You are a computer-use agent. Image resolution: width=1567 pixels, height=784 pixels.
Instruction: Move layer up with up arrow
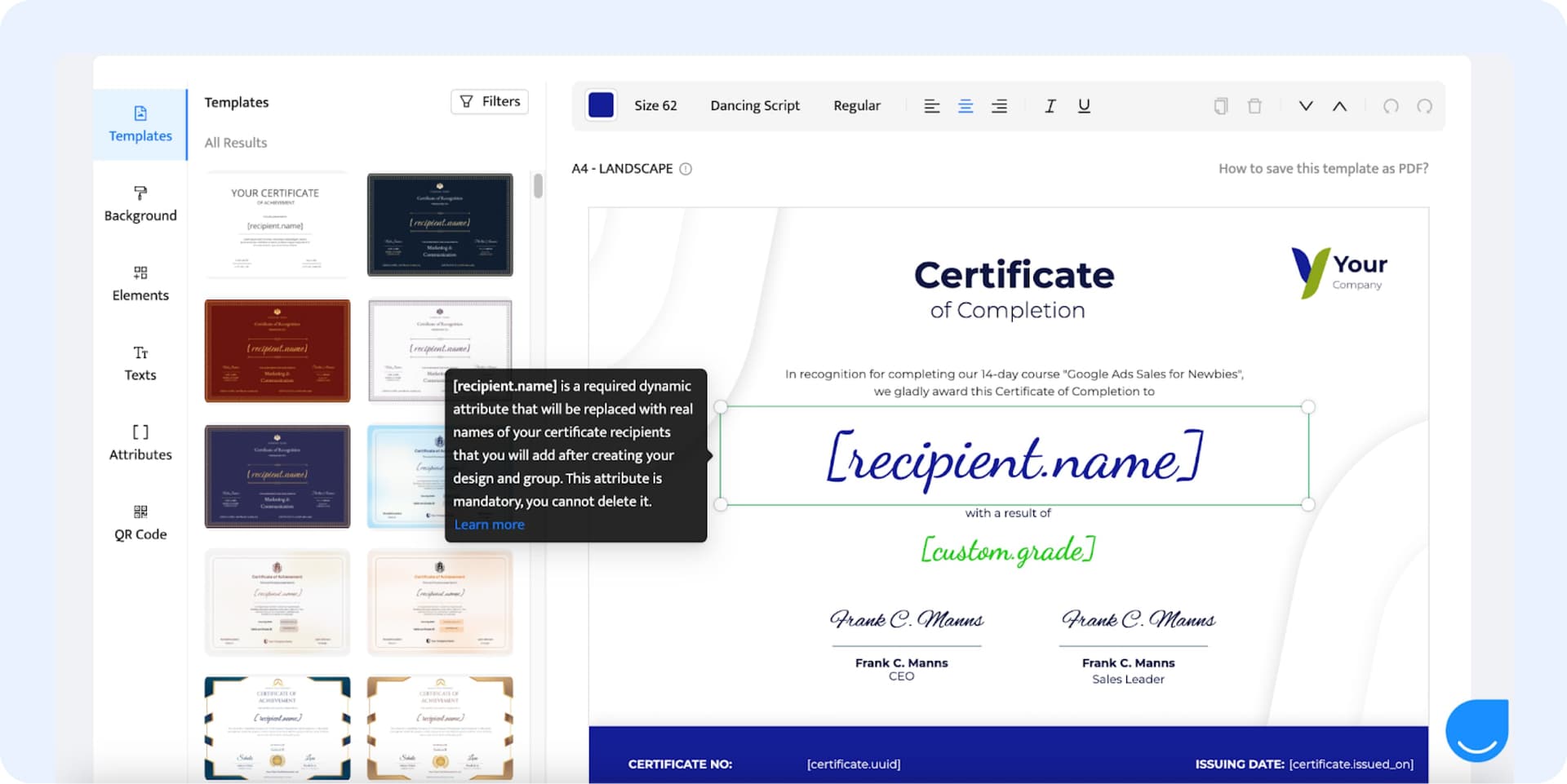click(x=1339, y=106)
